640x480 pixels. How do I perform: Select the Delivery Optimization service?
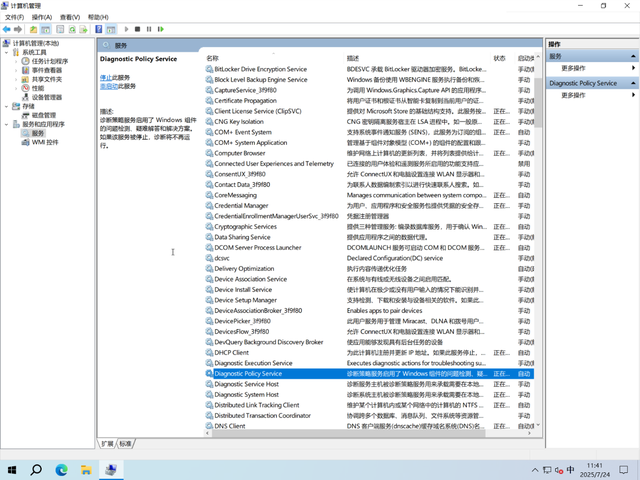pyautogui.click(x=369, y=269)
